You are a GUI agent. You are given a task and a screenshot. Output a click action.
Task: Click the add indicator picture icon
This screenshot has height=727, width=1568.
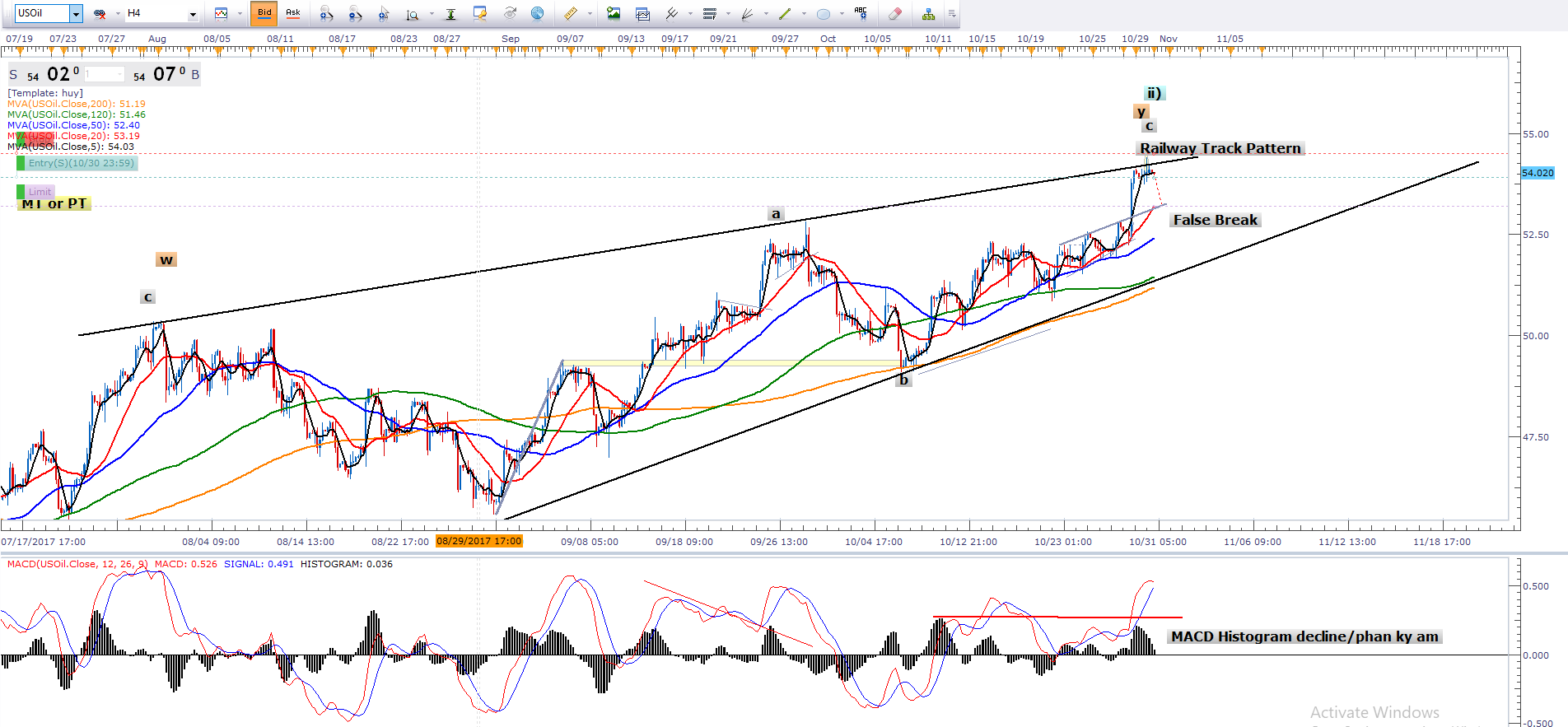(x=614, y=13)
